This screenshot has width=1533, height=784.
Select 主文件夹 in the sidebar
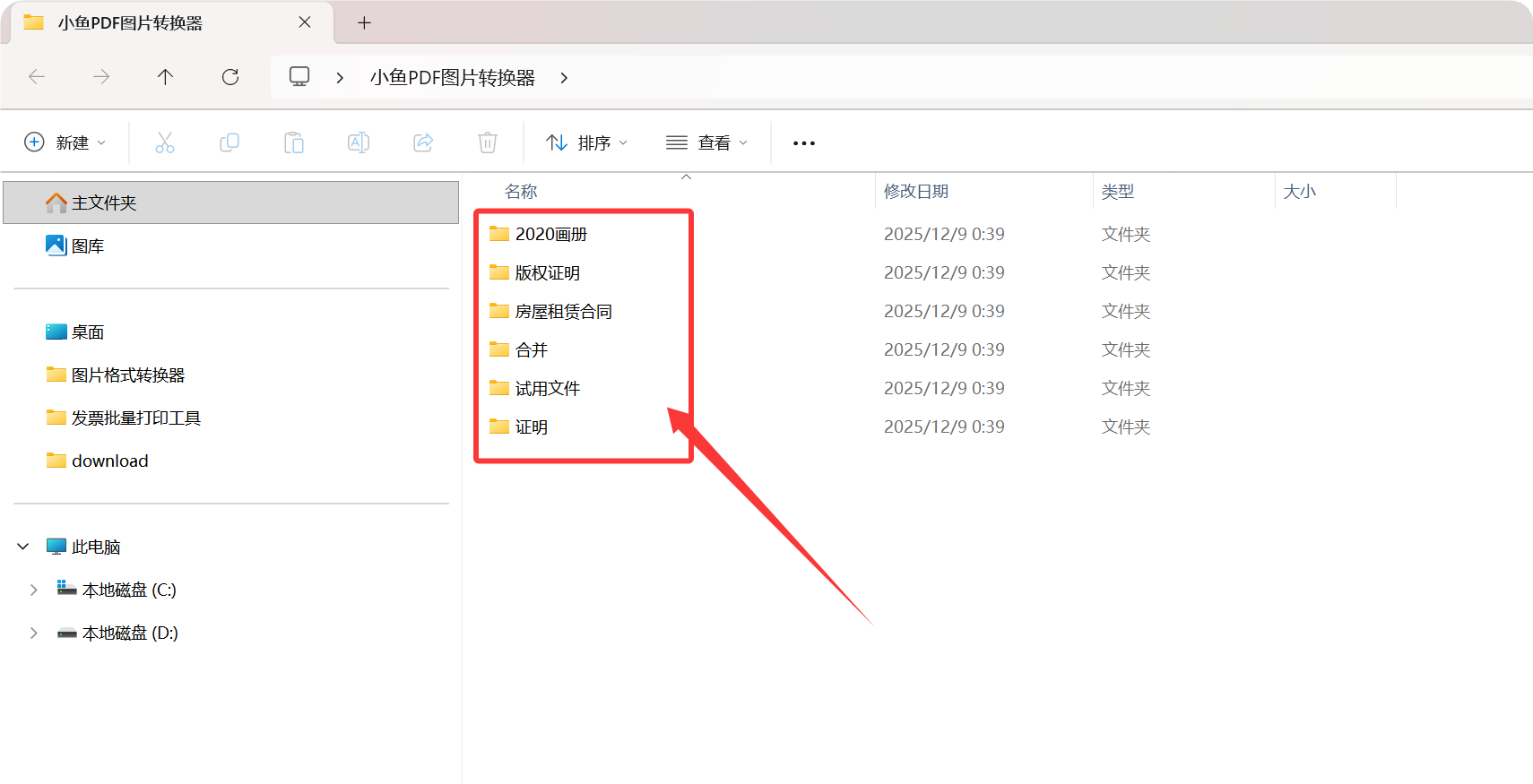(x=104, y=202)
